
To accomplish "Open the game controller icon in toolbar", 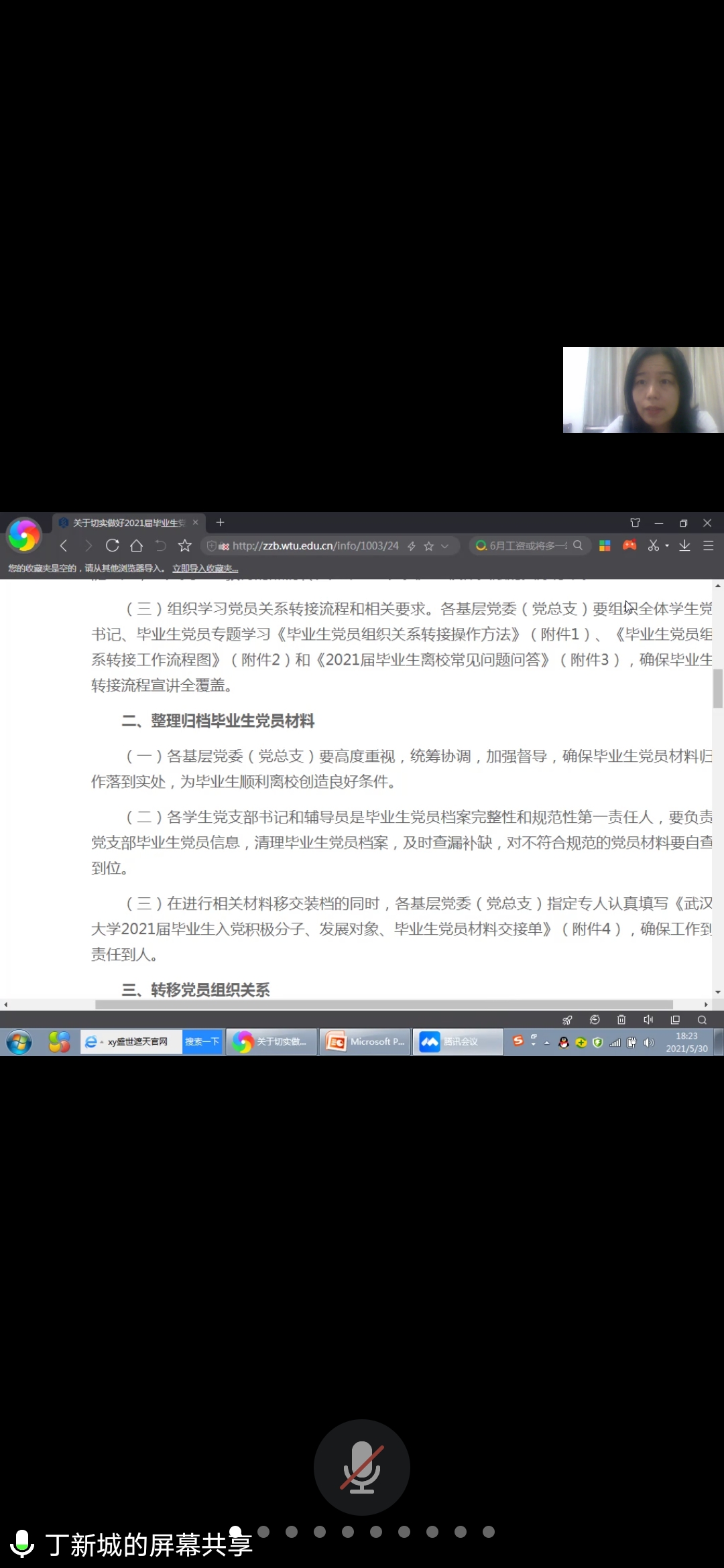I will [629, 545].
